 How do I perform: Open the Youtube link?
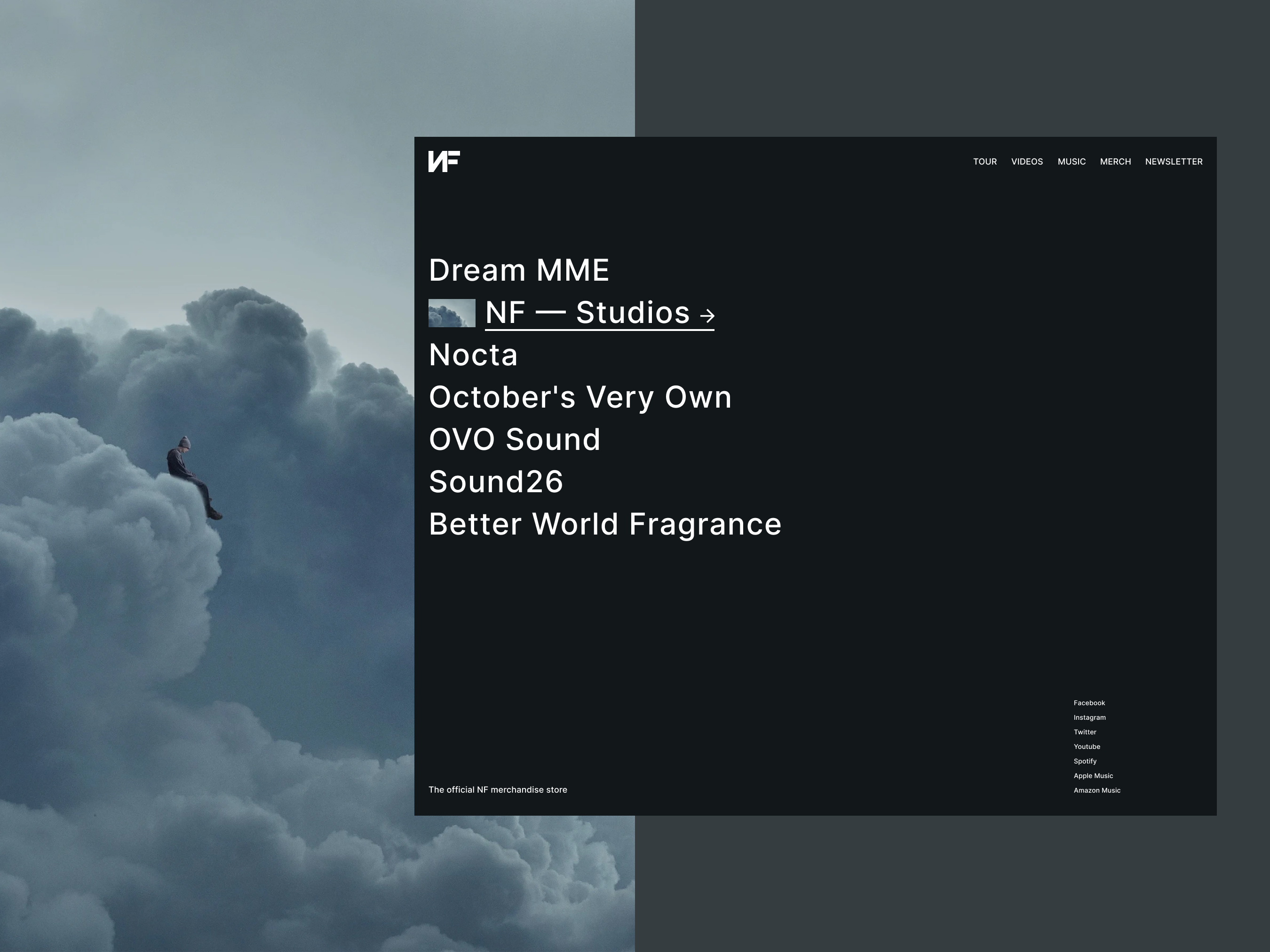pos(1087,747)
